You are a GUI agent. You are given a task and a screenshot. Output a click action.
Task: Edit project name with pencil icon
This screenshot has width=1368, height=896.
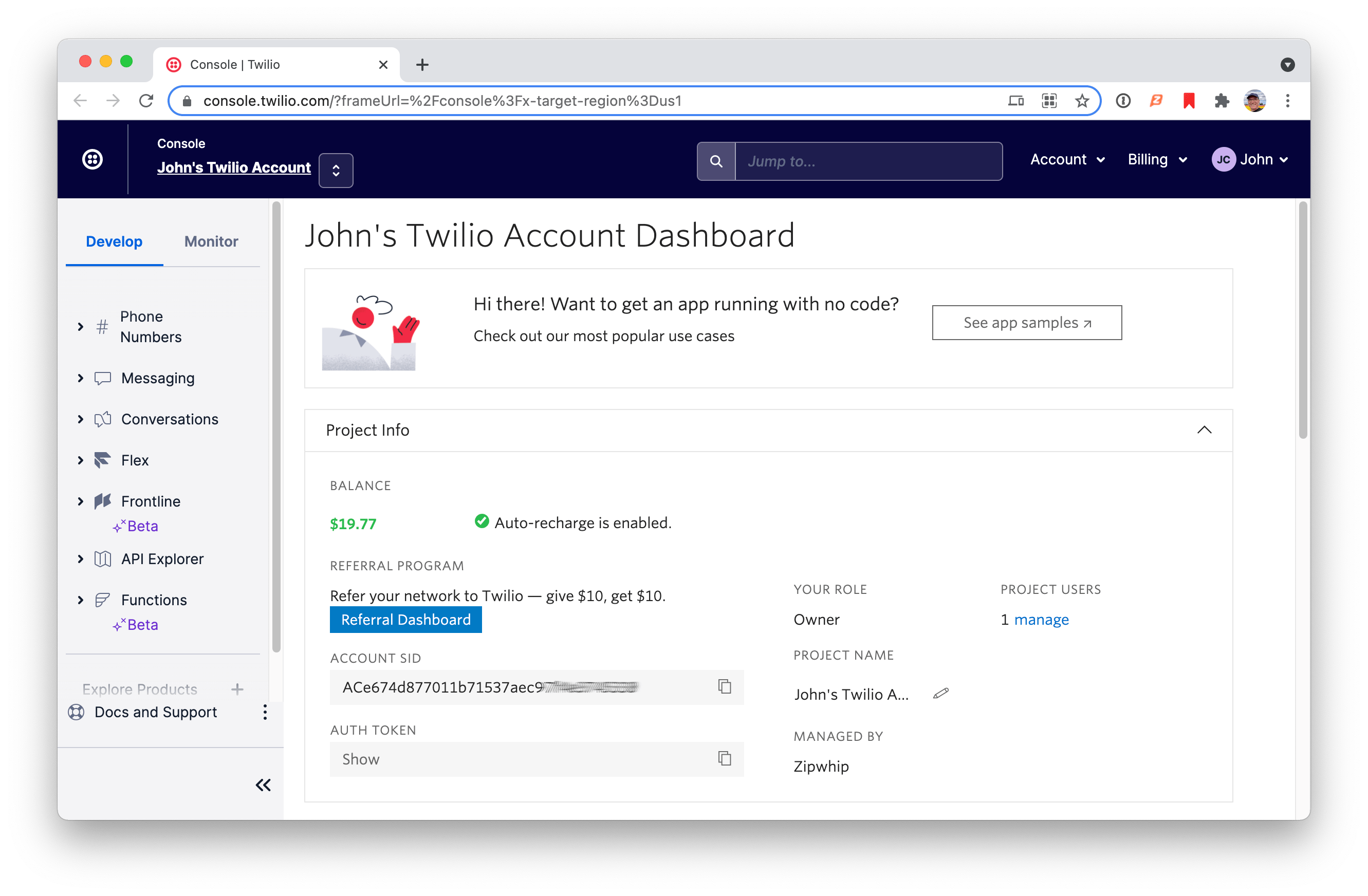pos(940,694)
